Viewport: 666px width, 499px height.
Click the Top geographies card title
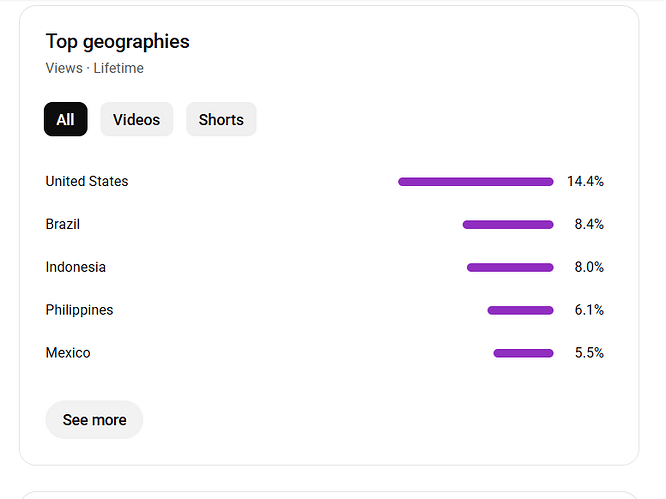coord(117,41)
